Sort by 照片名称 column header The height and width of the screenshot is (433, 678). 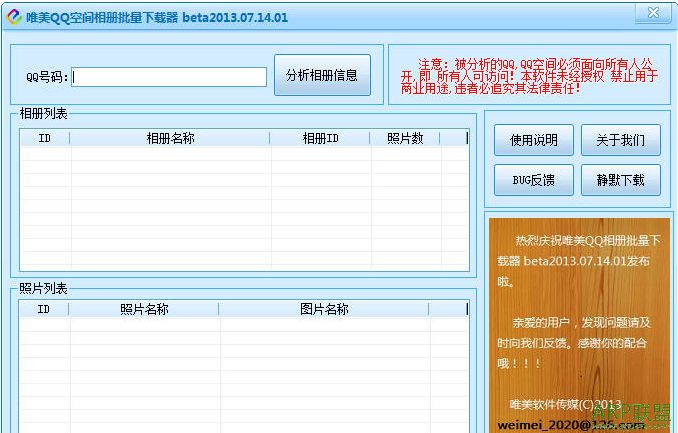144,309
